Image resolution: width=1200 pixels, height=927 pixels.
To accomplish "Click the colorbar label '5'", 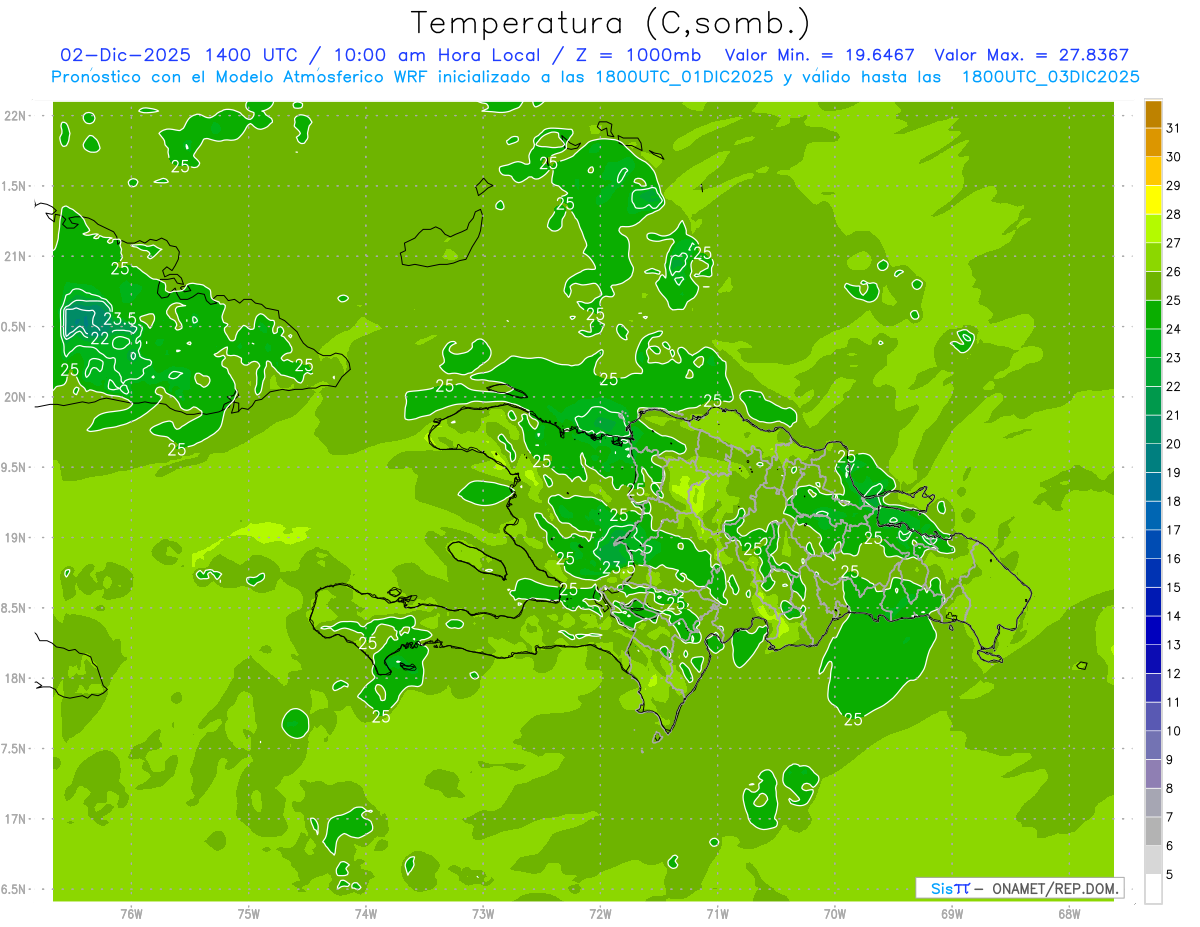I will pyautogui.click(x=1170, y=874).
